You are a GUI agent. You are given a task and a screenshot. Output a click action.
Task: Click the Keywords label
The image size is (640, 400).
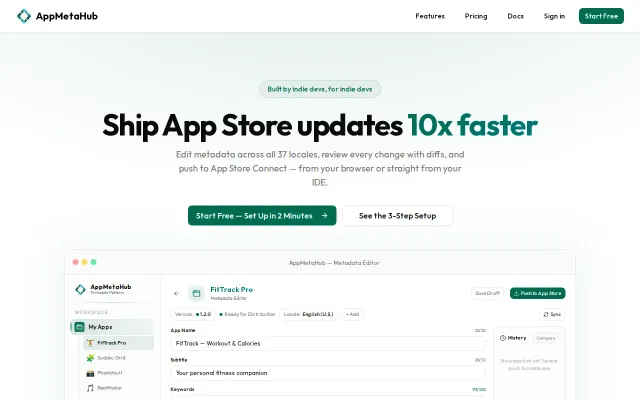182,389
